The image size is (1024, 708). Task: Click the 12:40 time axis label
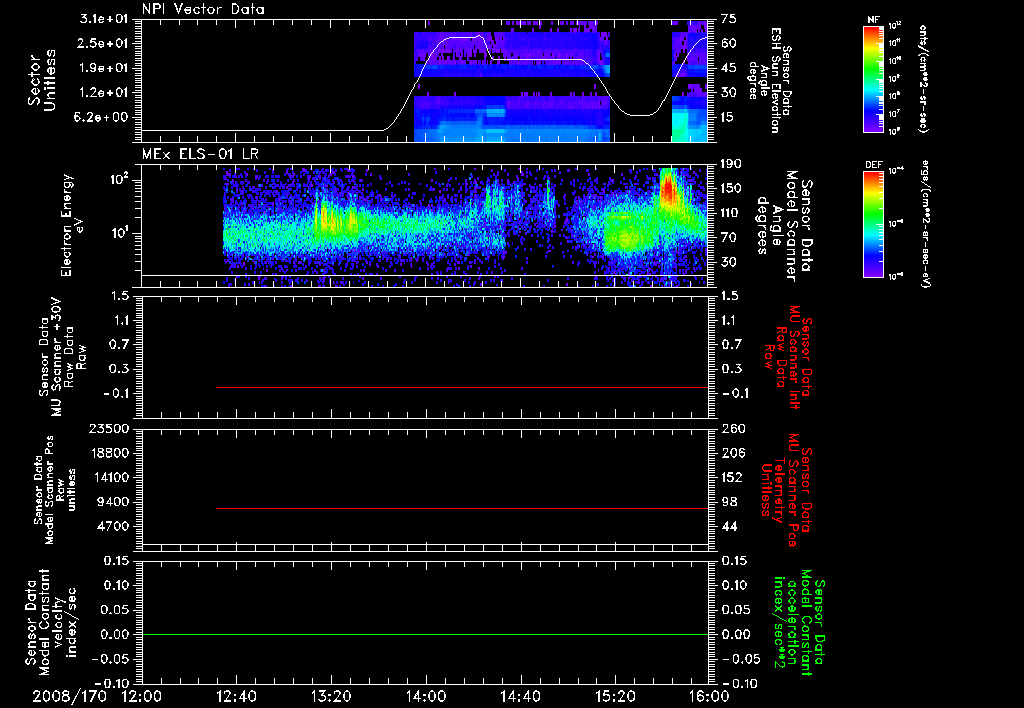click(x=236, y=696)
